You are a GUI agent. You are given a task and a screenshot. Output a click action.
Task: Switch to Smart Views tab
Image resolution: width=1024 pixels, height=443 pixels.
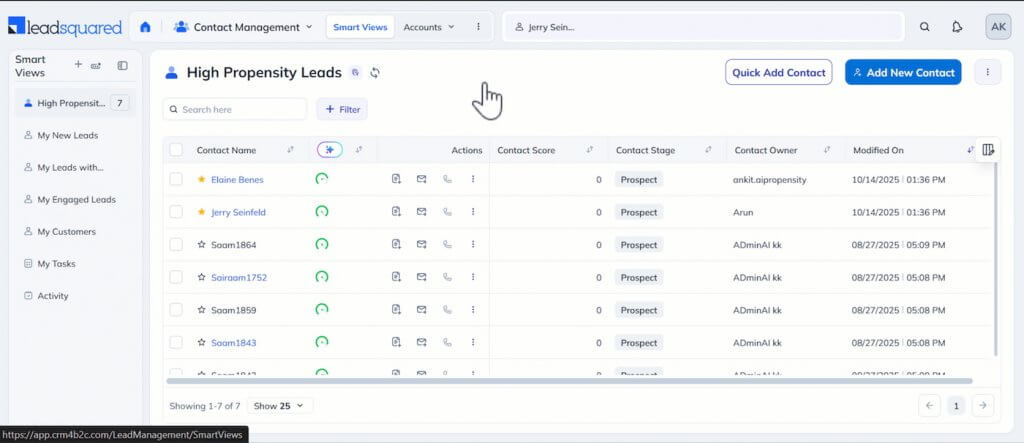tap(360, 27)
